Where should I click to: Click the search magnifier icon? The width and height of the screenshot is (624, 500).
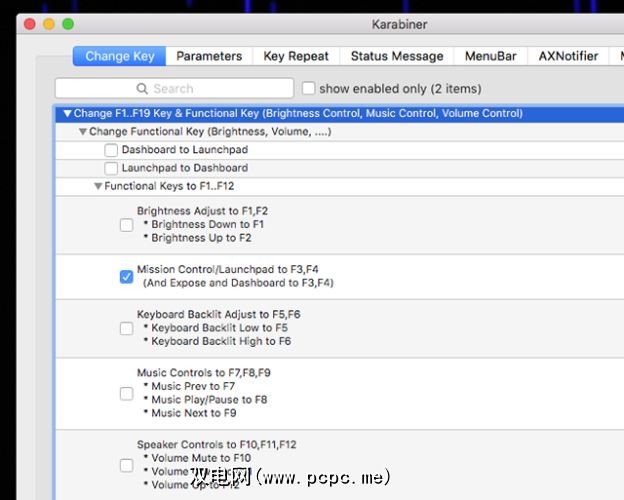coord(142,88)
